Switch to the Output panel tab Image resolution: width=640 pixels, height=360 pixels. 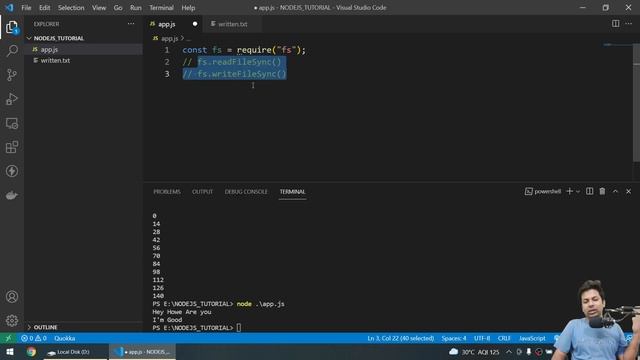(202, 192)
